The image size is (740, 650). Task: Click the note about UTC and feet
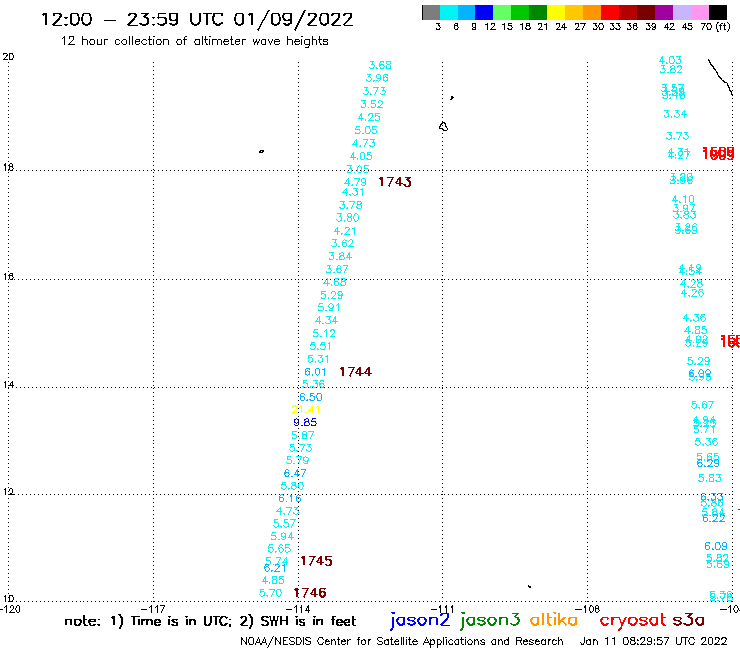click(x=210, y=621)
